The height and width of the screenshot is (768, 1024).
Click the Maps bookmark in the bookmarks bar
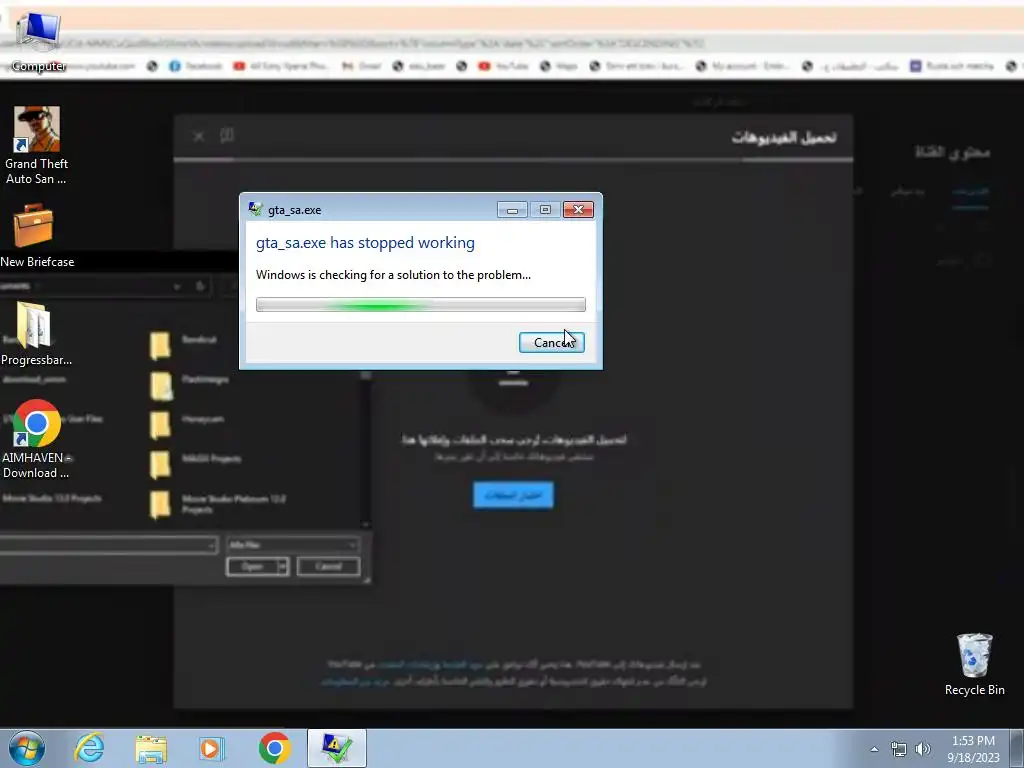(x=558, y=66)
